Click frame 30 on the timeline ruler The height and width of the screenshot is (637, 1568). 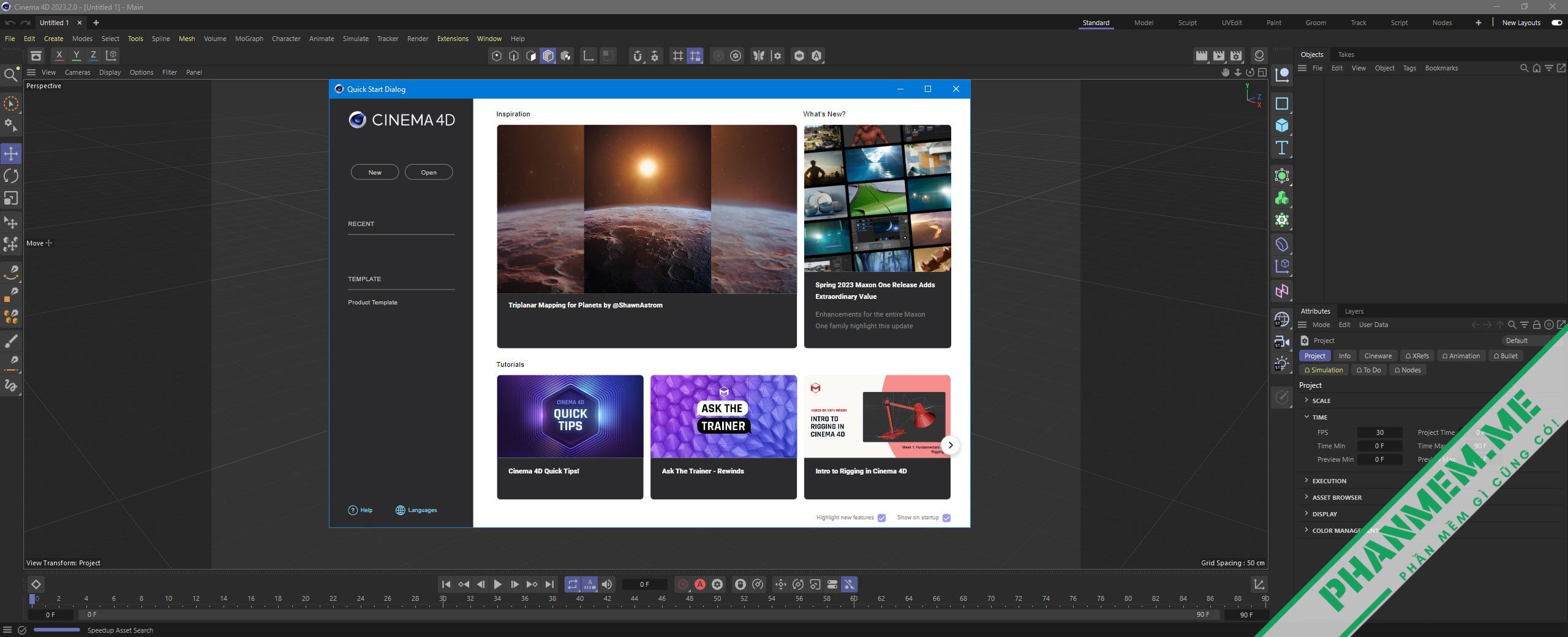[443, 599]
